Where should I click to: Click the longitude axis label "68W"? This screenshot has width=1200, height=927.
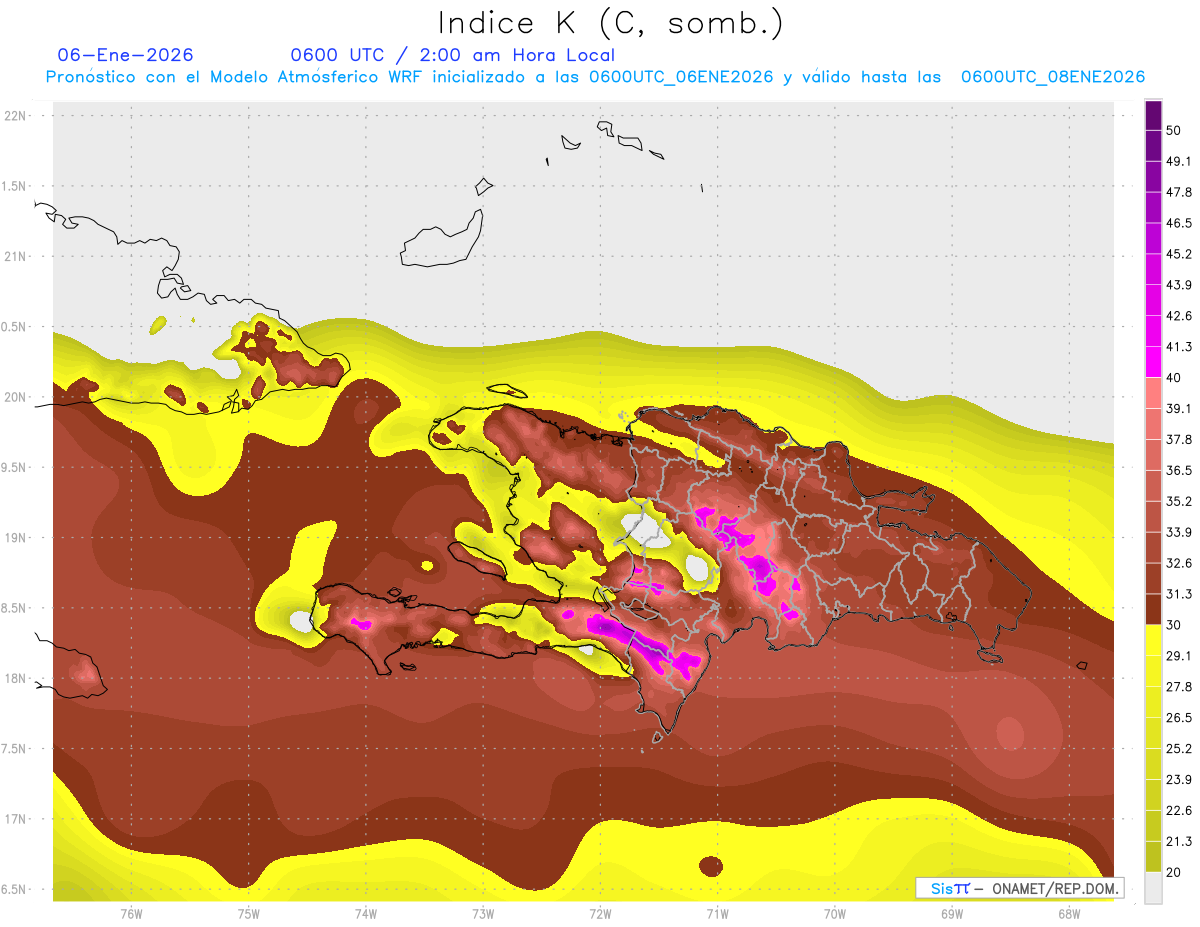click(1069, 914)
